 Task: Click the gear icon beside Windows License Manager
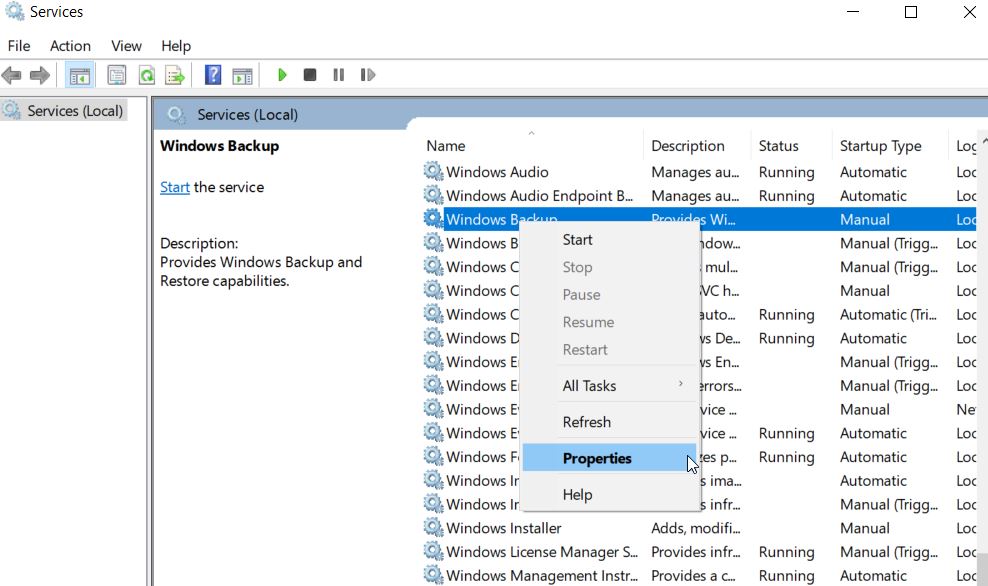coord(434,551)
